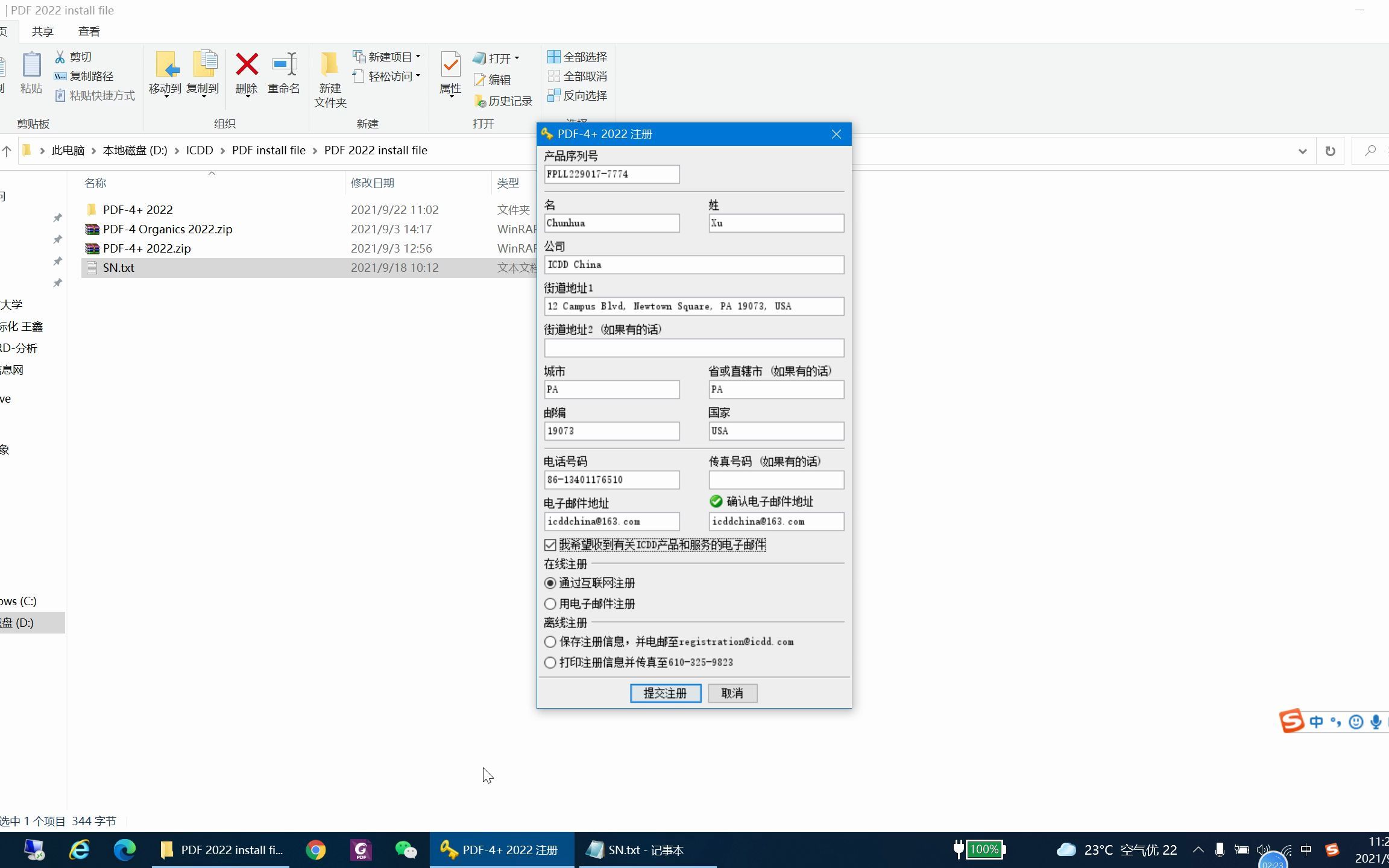Click 提交注册 button to submit
Viewport: 1389px width, 868px height.
click(x=665, y=693)
